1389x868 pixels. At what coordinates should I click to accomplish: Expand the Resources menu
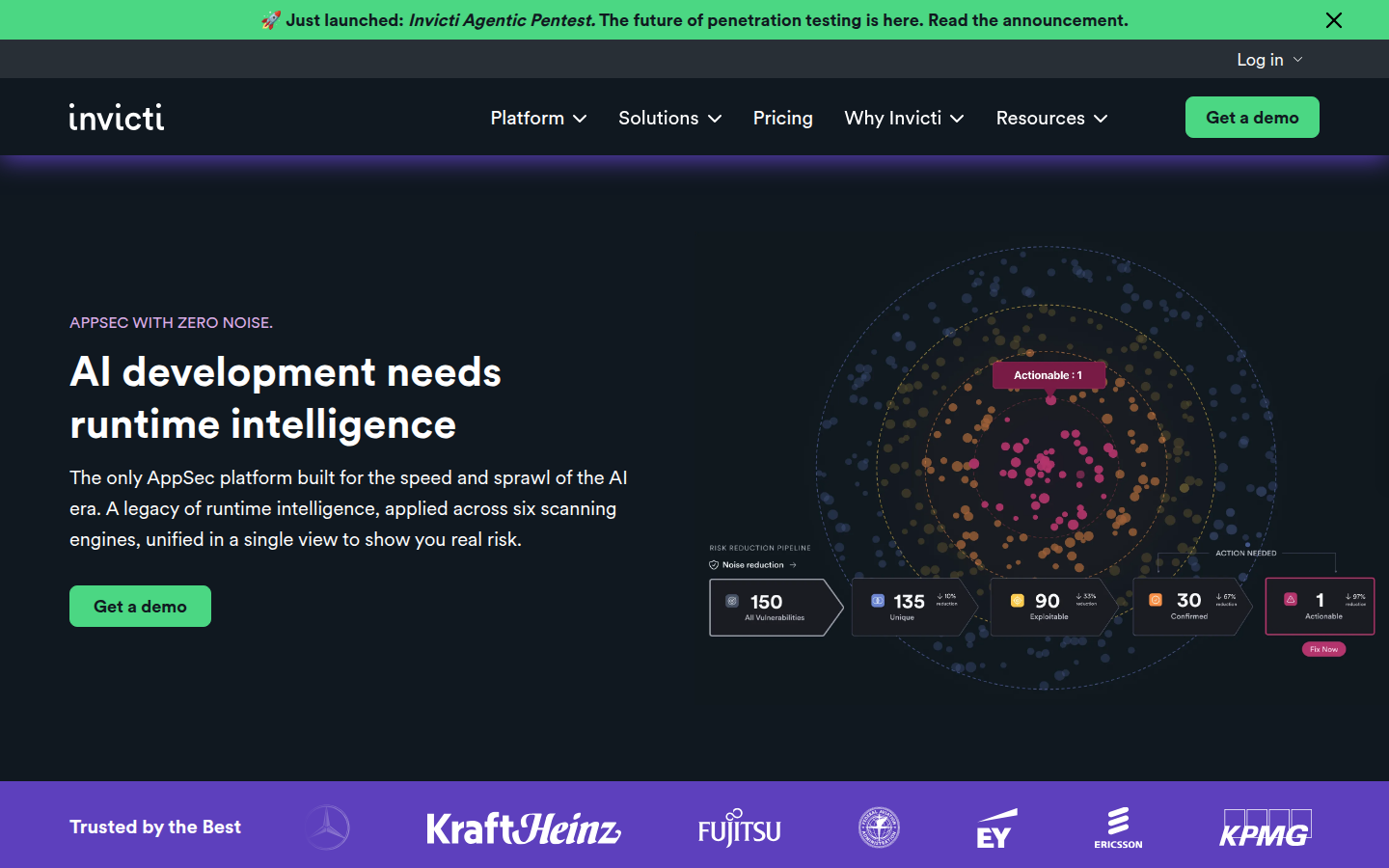pyautogui.click(x=1051, y=118)
